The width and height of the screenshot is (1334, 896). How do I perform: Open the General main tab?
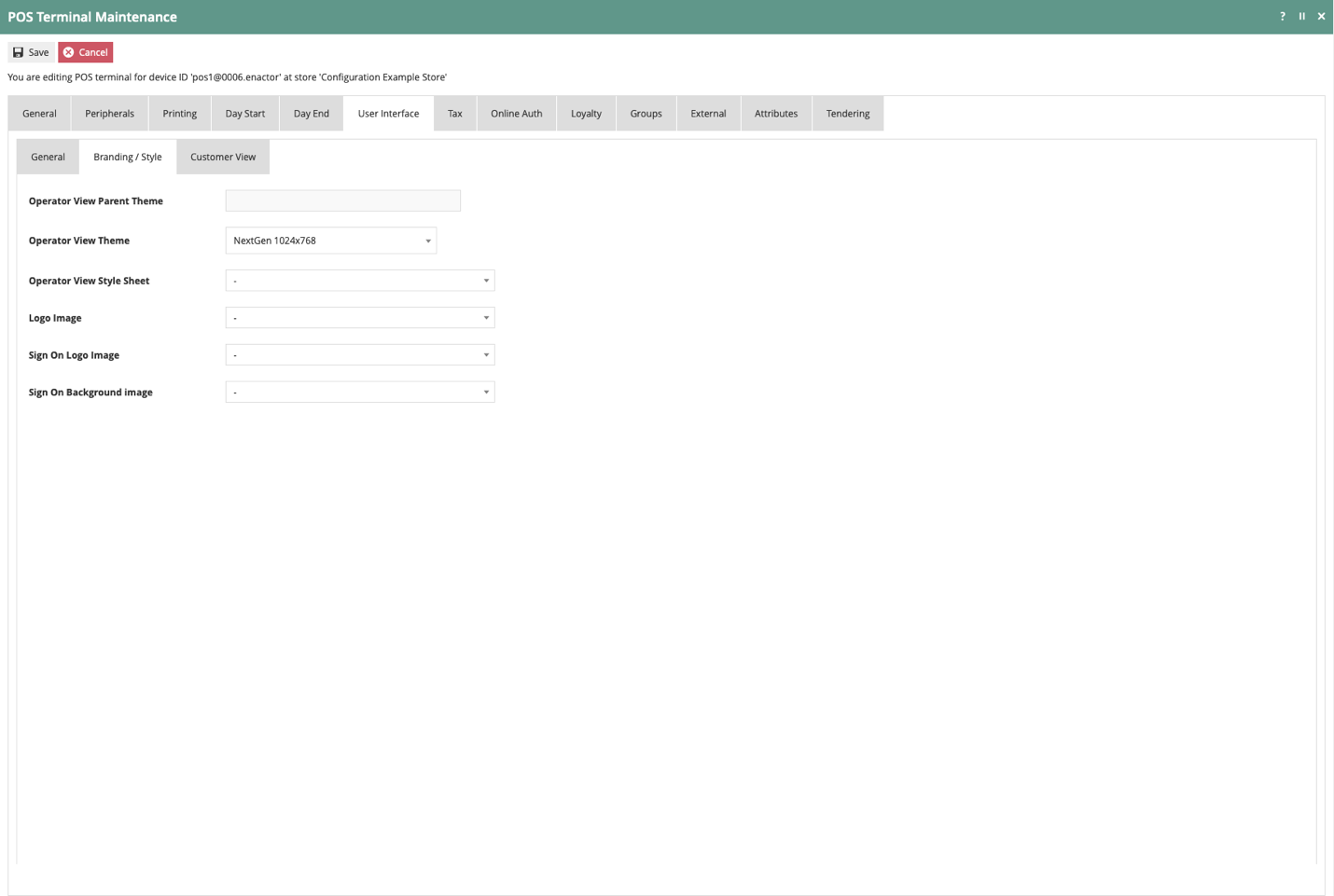coord(39,114)
